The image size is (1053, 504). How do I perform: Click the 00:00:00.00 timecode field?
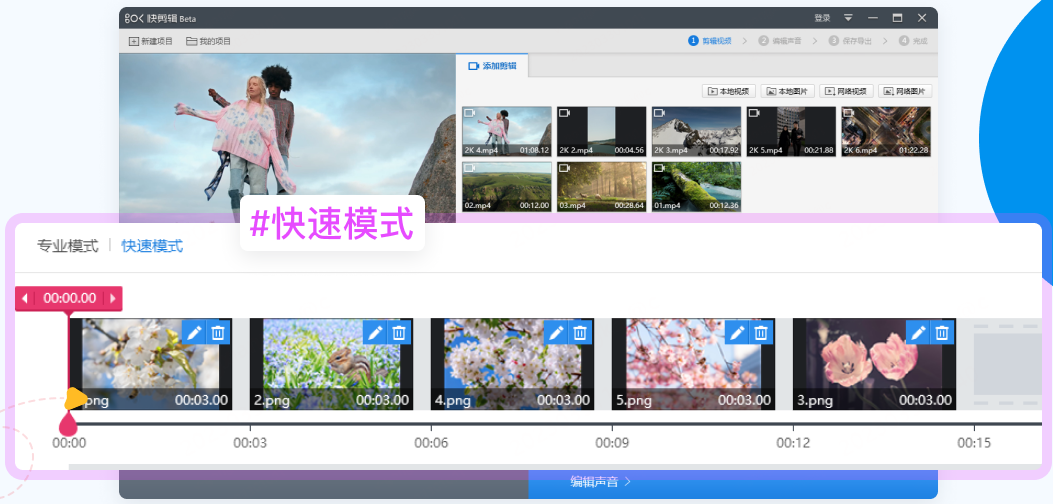69,298
